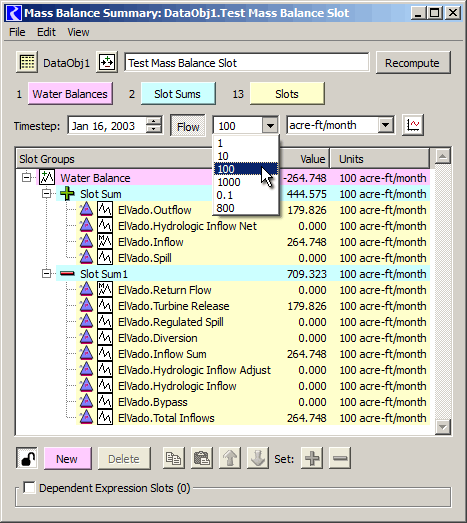467x523 pixels.
Task: Click the copy icon in bottom toolbar
Action: click(173, 458)
